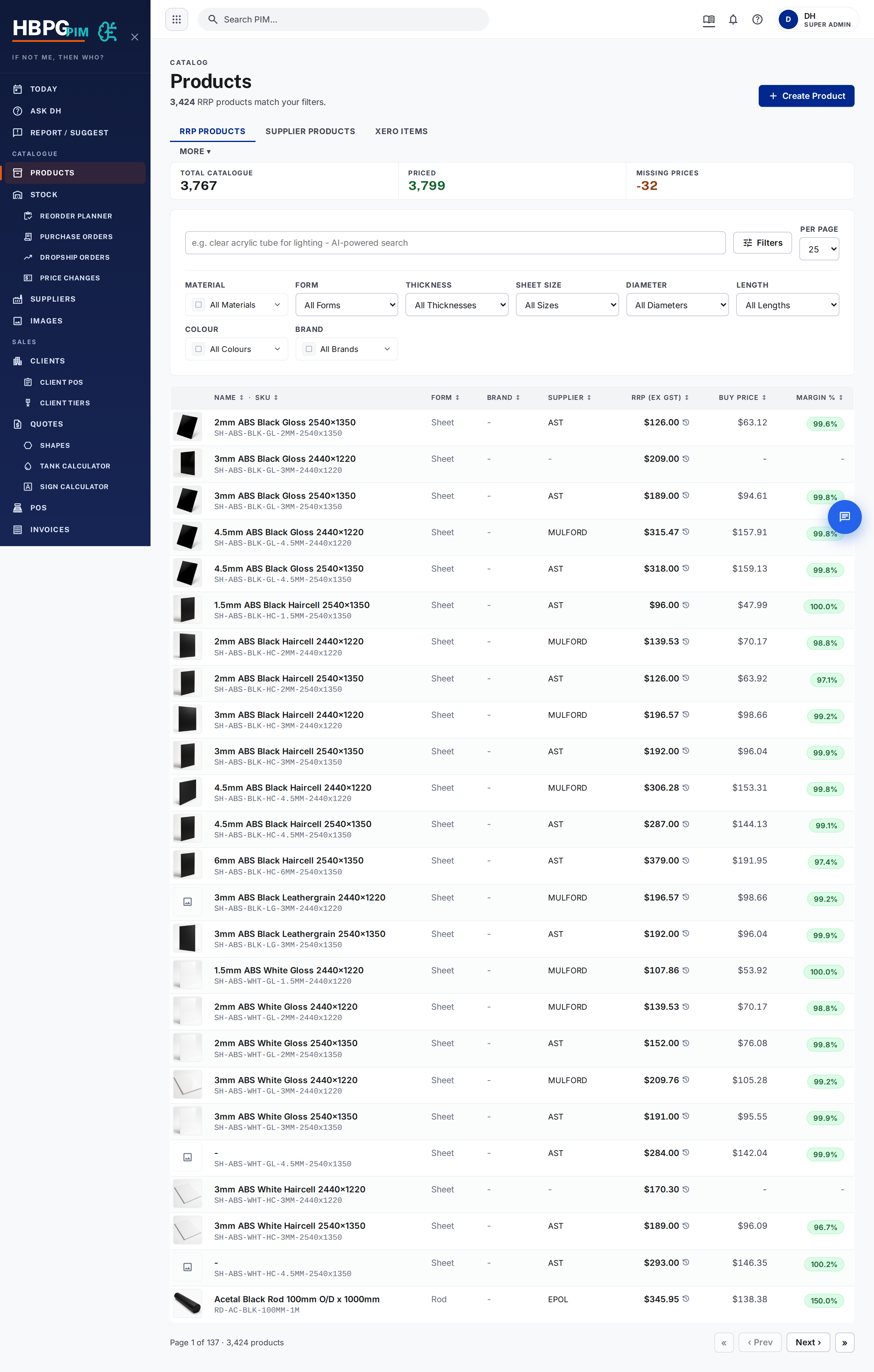View price history icon for Acetal Black Rod

tap(686, 1299)
